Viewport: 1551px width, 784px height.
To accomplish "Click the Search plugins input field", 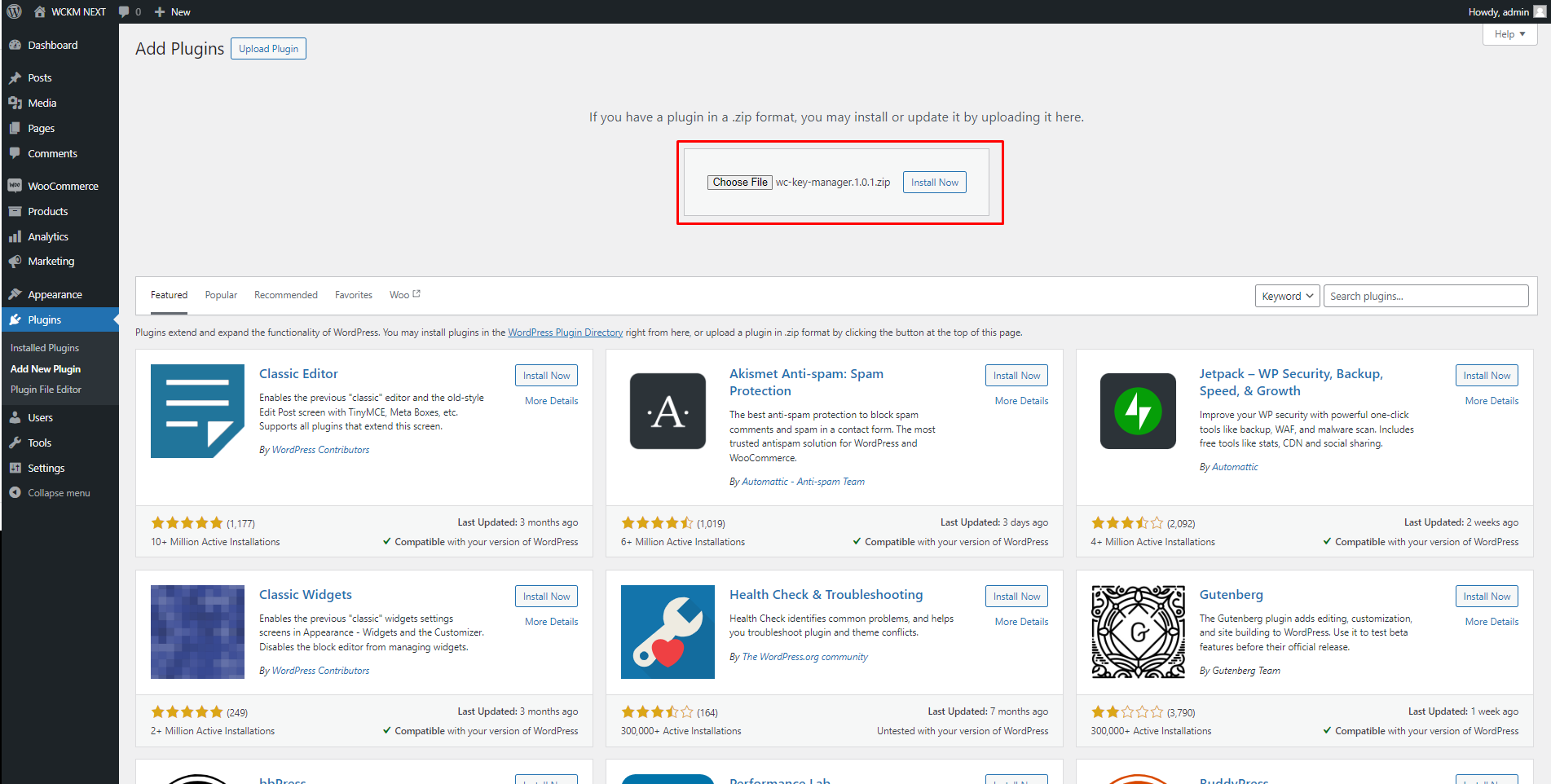I will [x=1426, y=296].
